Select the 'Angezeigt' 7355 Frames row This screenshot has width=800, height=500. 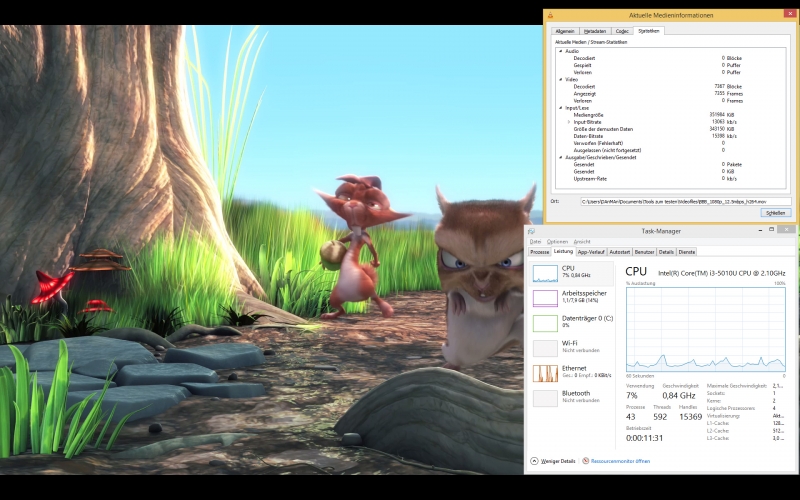tap(672, 94)
